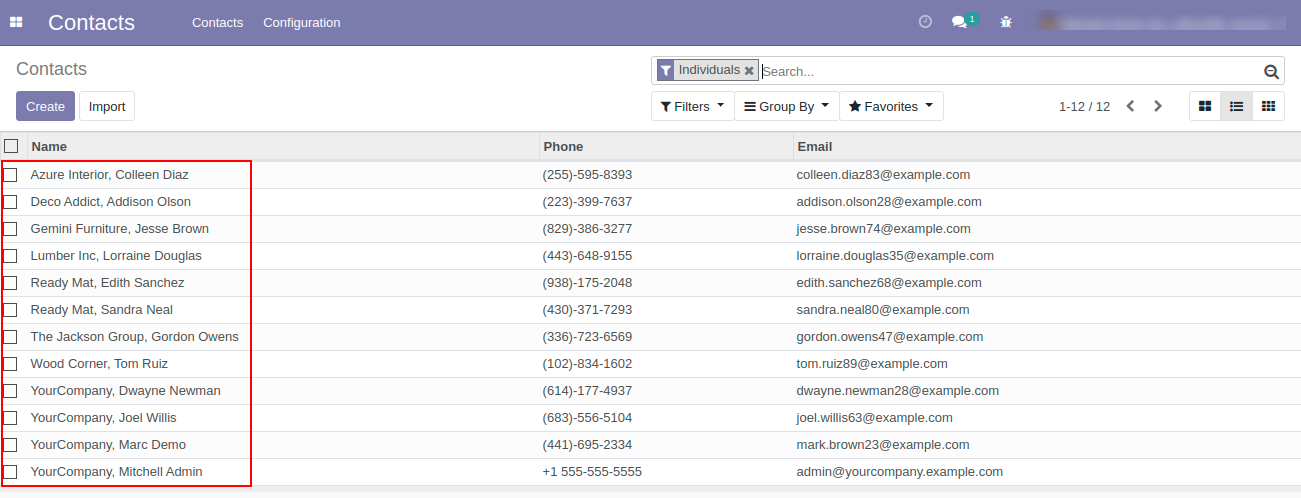Click the Create button

coord(45,106)
